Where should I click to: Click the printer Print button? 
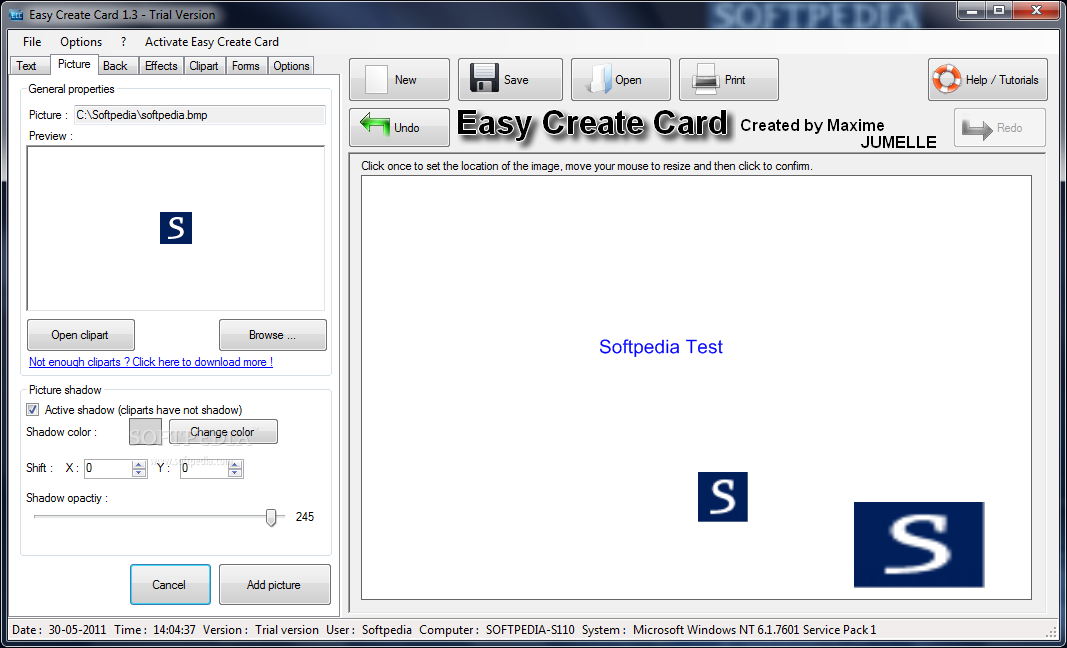(x=729, y=80)
